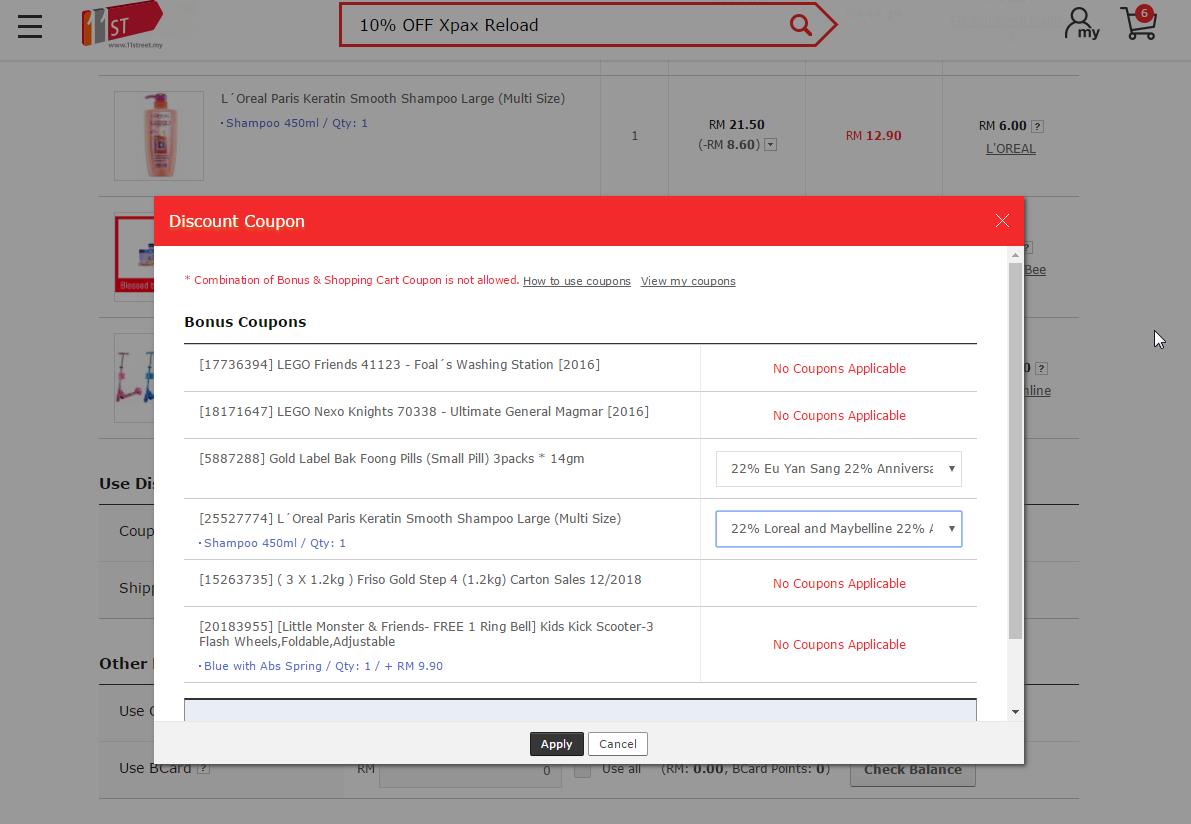Screen dimensions: 1191x824
Task: Expand the discount arrow beside -RM 8.60
Action: [770, 144]
